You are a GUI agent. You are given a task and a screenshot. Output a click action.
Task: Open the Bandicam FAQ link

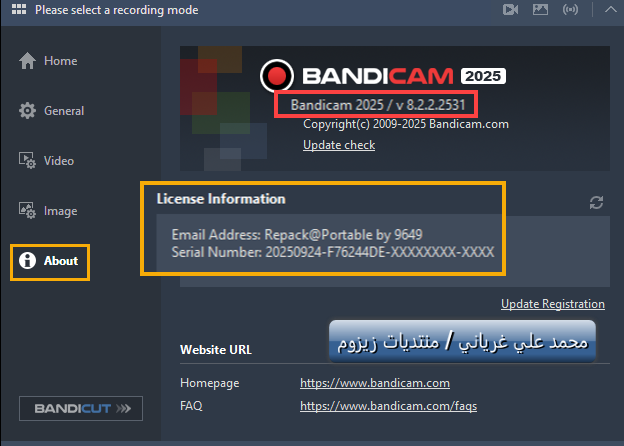tap(388, 406)
